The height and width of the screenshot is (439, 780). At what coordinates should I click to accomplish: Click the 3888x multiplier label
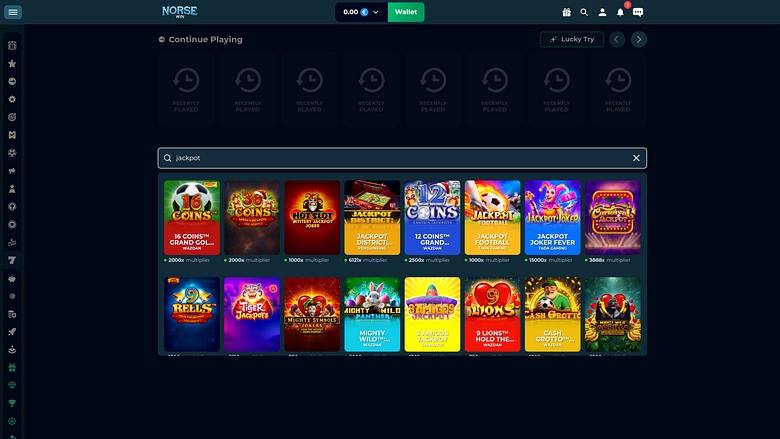pyautogui.click(x=609, y=260)
